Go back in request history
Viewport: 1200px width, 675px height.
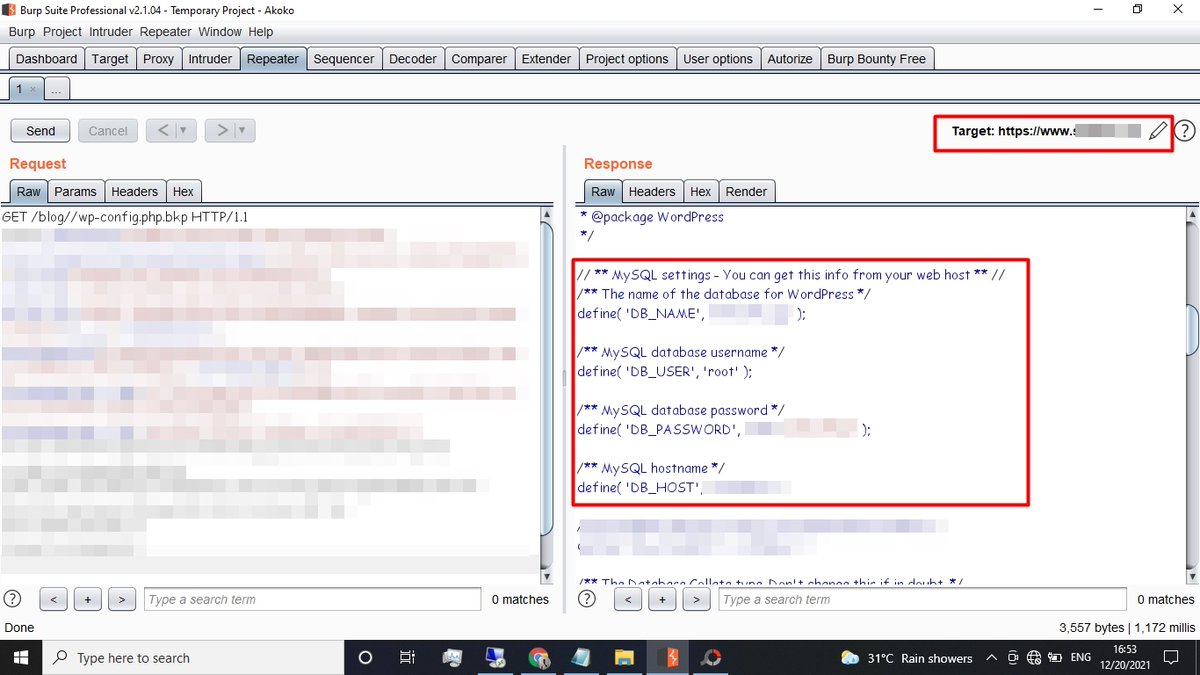(163, 130)
